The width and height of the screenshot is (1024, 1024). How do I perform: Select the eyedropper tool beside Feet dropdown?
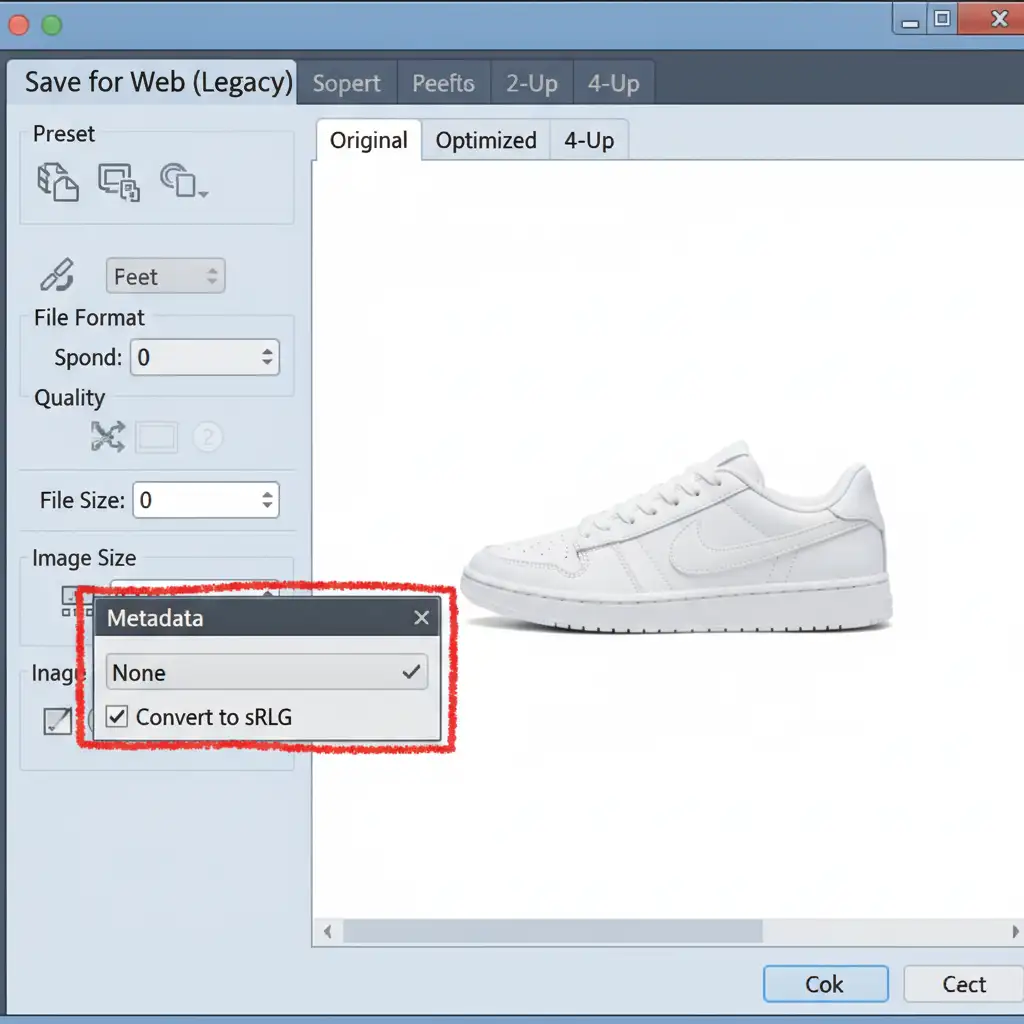click(57, 275)
